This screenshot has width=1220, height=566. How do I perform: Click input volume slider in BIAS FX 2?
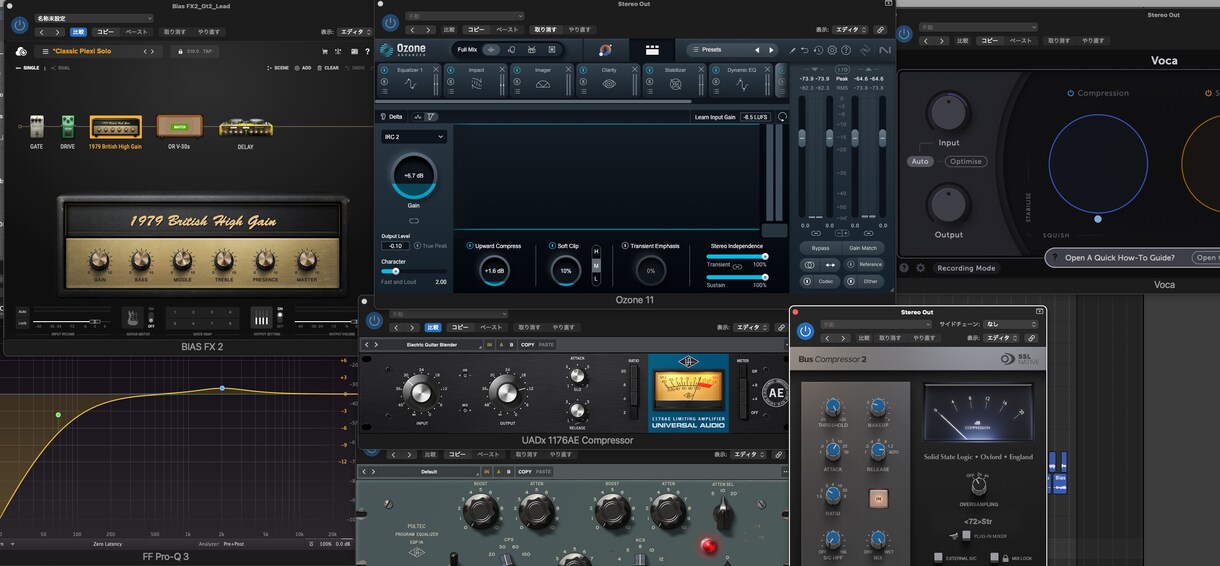[x=70, y=321]
